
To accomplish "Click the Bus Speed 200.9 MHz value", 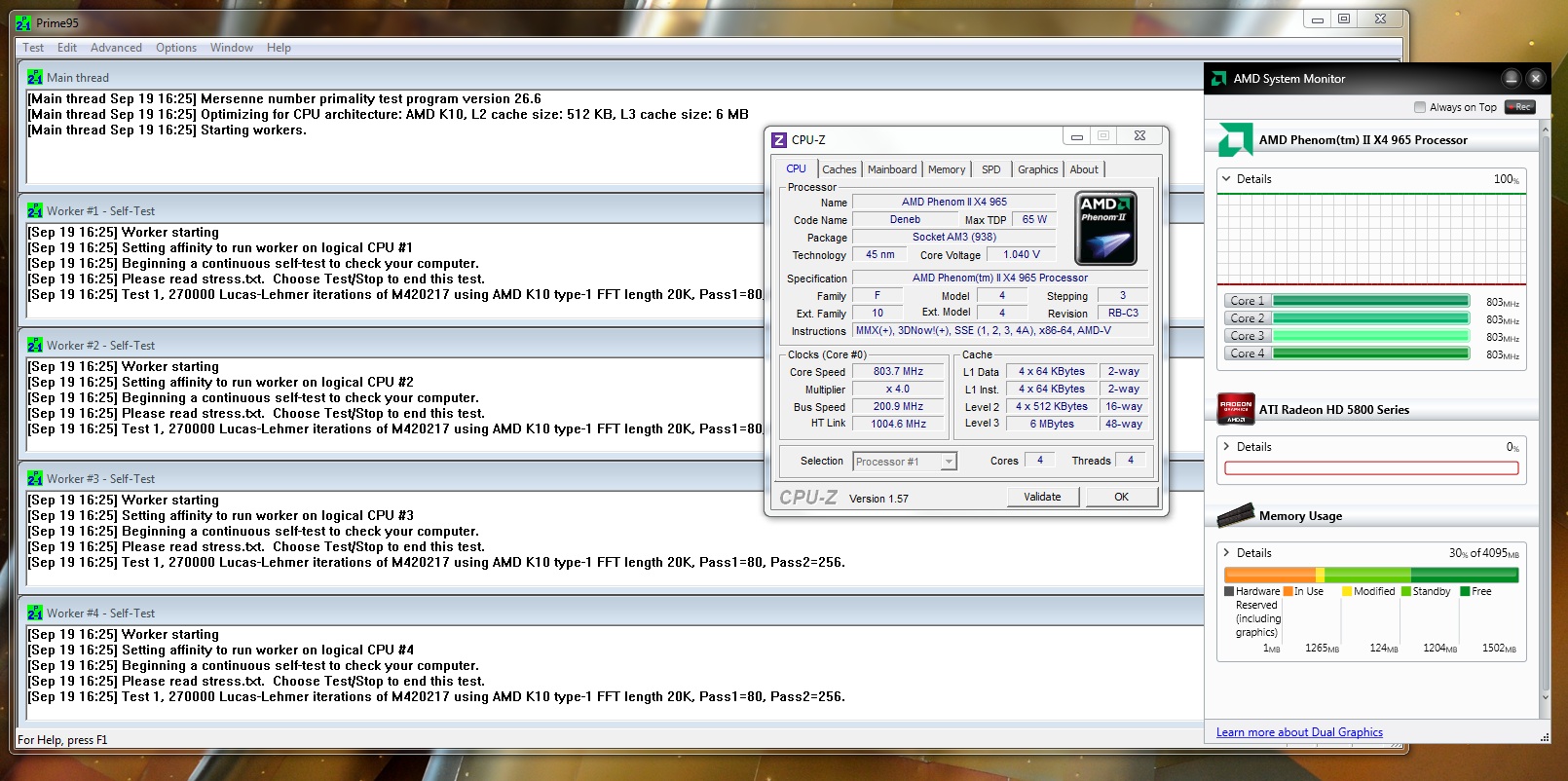I will pos(898,406).
